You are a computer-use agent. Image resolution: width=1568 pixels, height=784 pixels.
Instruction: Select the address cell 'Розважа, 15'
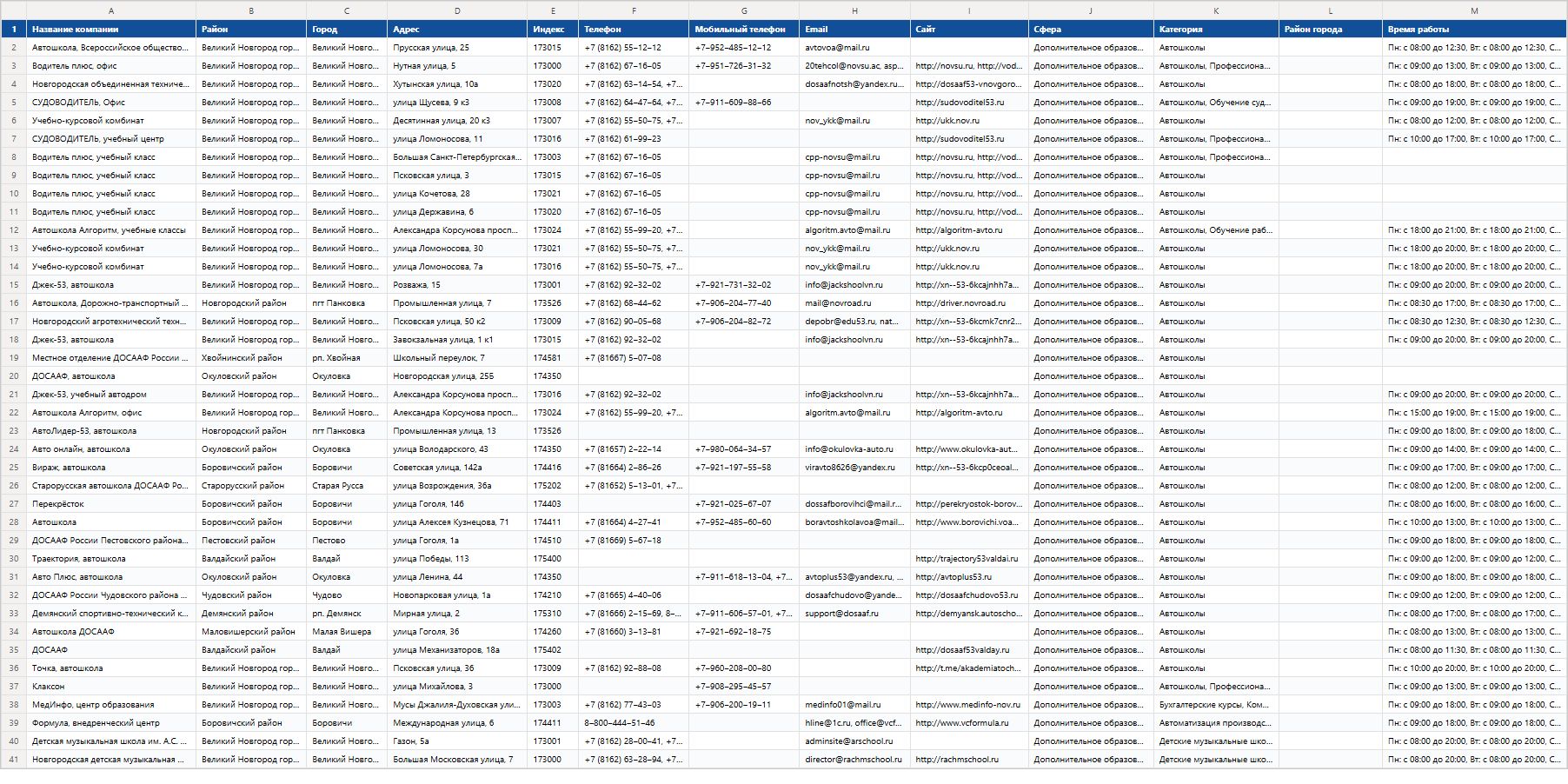457,285
